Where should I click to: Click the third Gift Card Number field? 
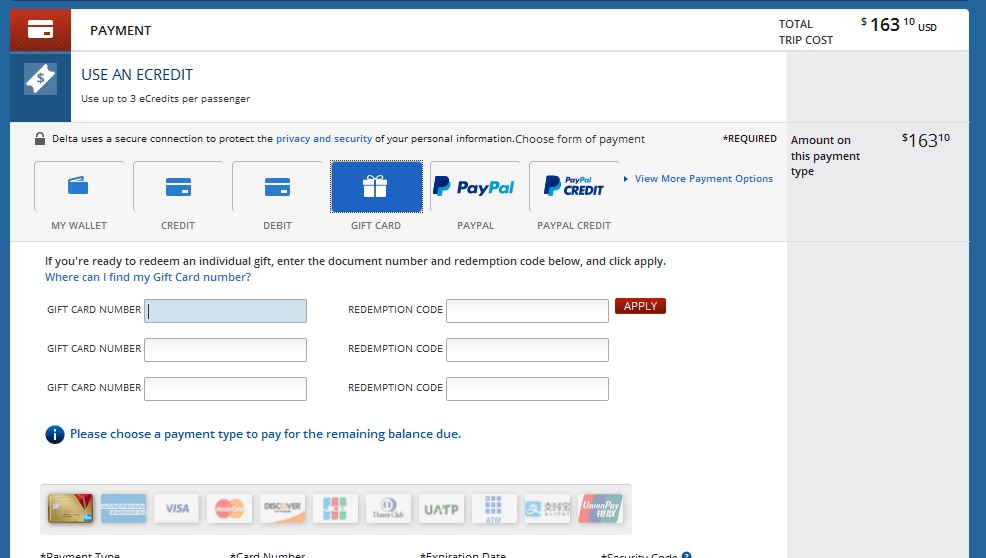225,389
